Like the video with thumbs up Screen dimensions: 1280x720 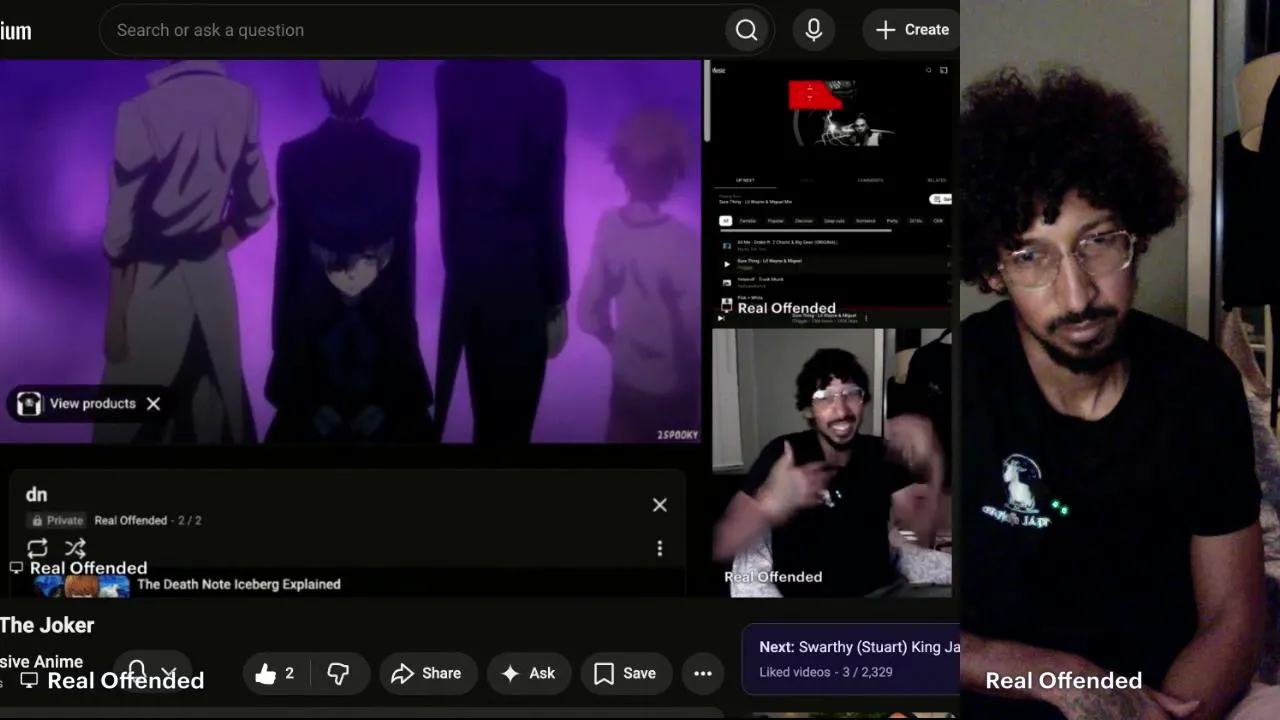(x=275, y=674)
